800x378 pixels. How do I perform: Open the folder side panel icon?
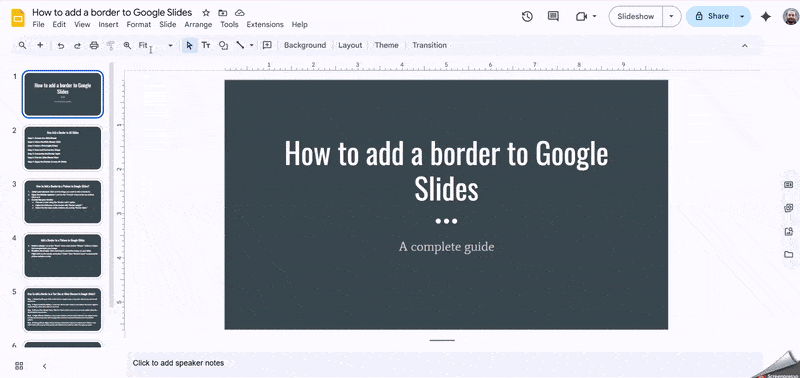pyautogui.click(x=789, y=254)
